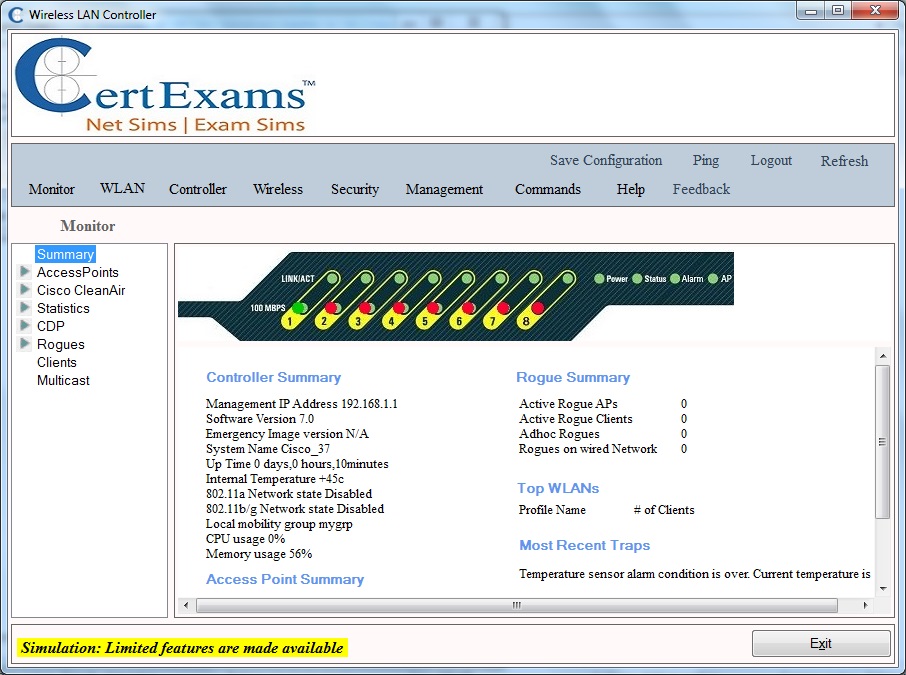Image resolution: width=906 pixels, height=675 pixels.
Task: Click the Save Configuration link
Action: pos(605,160)
